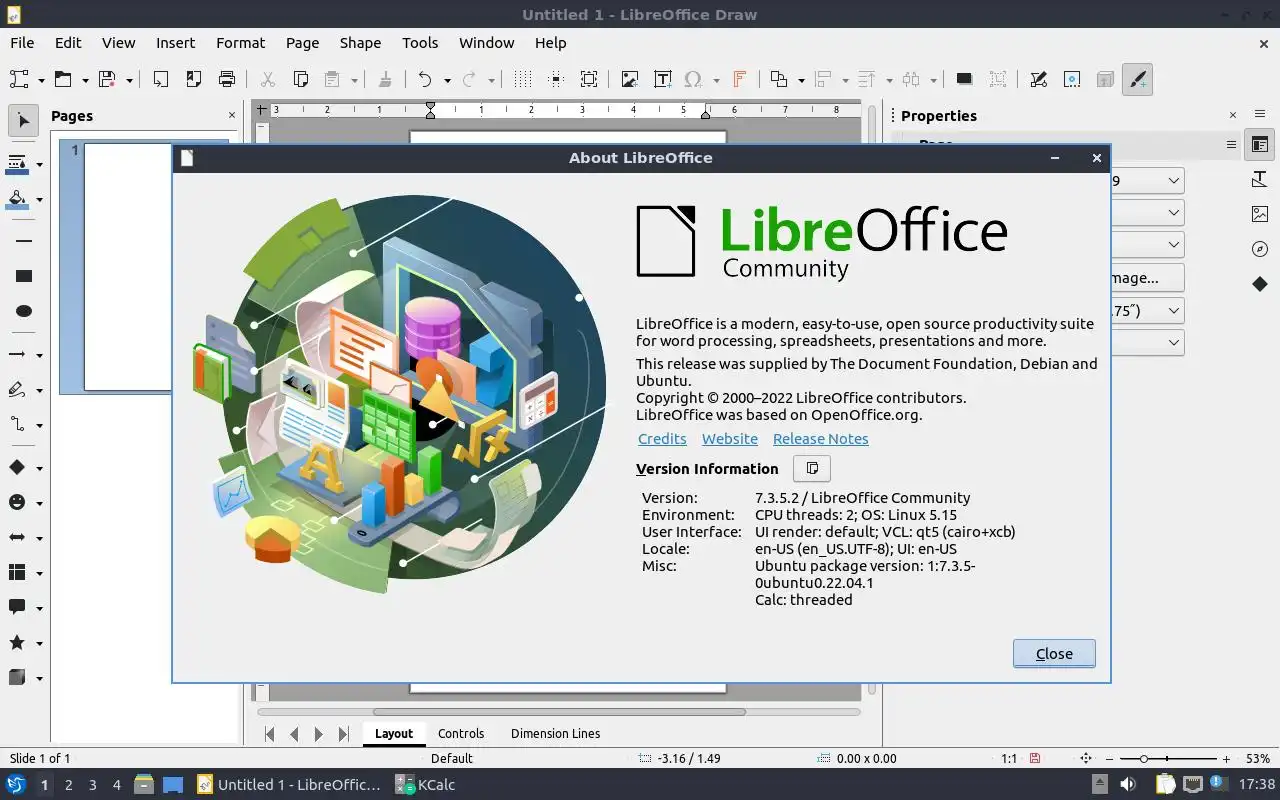Click the Export icon in the toolbar
Image resolution: width=1280 pixels, height=800 pixels.
click(160, 79)
